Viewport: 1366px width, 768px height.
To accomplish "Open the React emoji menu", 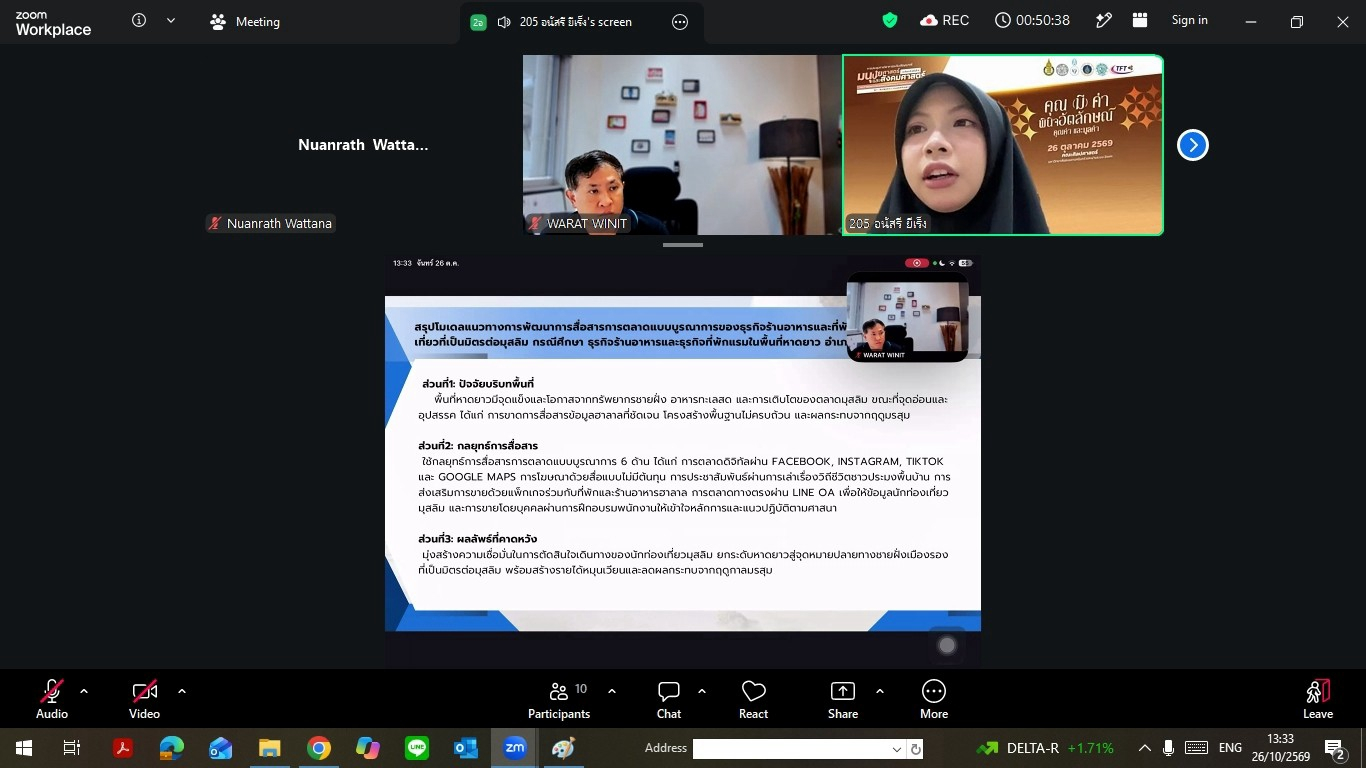I will click(x=753, y=699).
